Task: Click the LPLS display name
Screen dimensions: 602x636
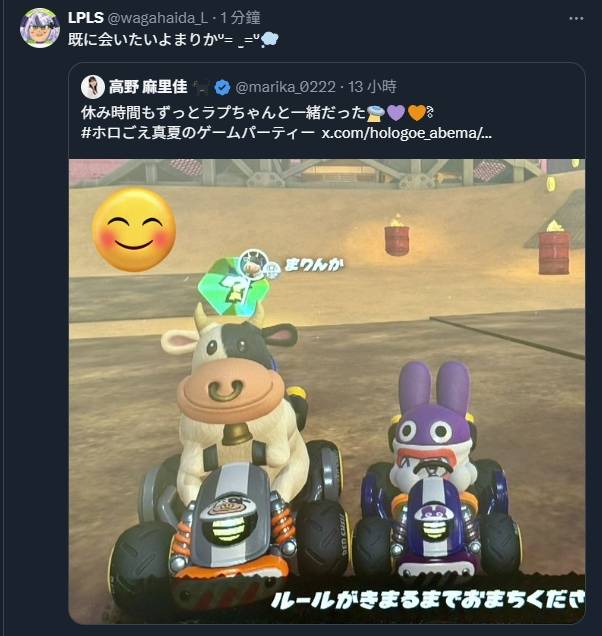Action: (86, 18)
